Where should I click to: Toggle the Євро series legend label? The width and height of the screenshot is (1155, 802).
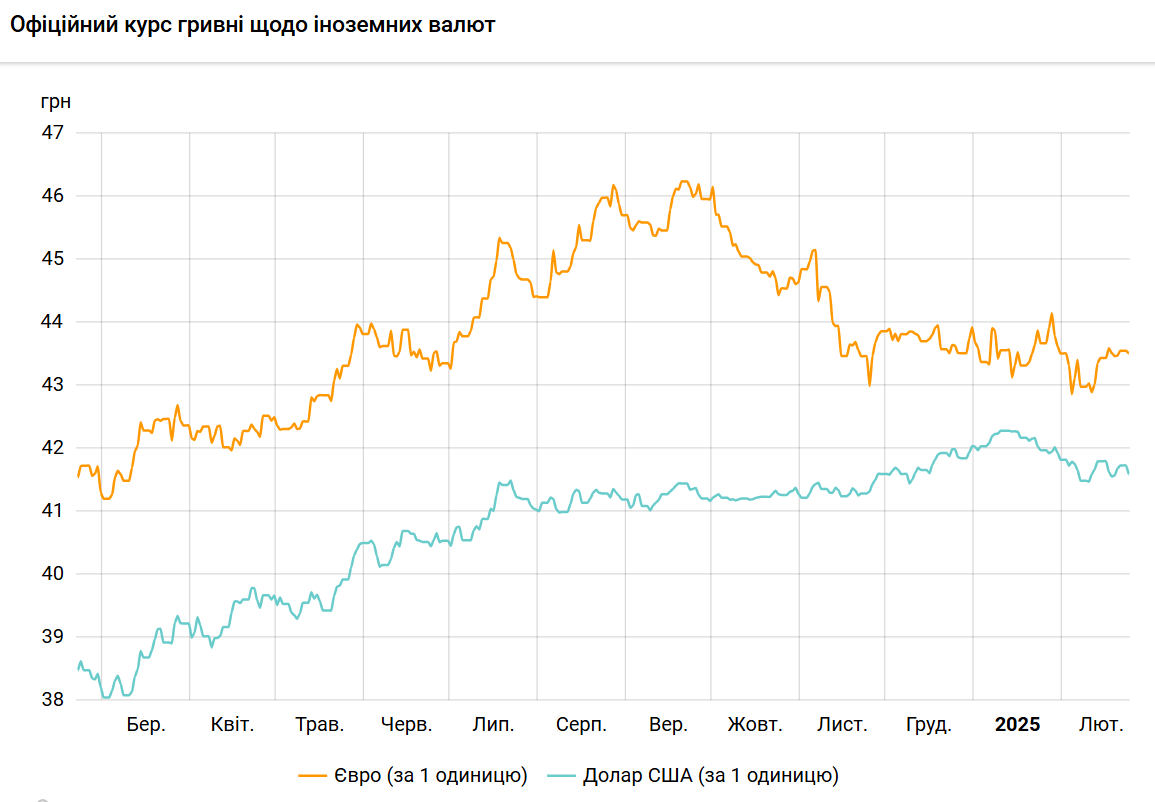(x=431, y=775)
